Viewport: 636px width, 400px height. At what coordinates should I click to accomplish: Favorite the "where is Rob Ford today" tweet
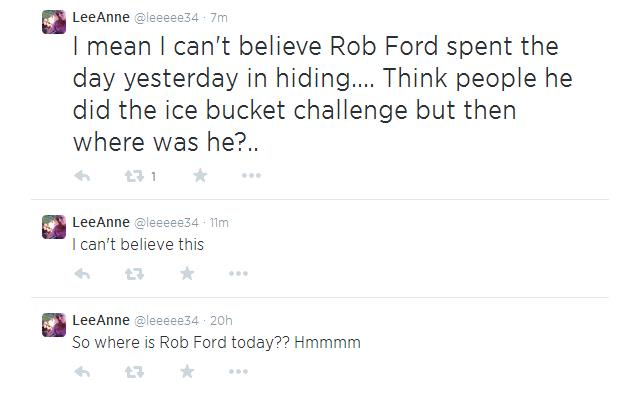pos(187,372)
